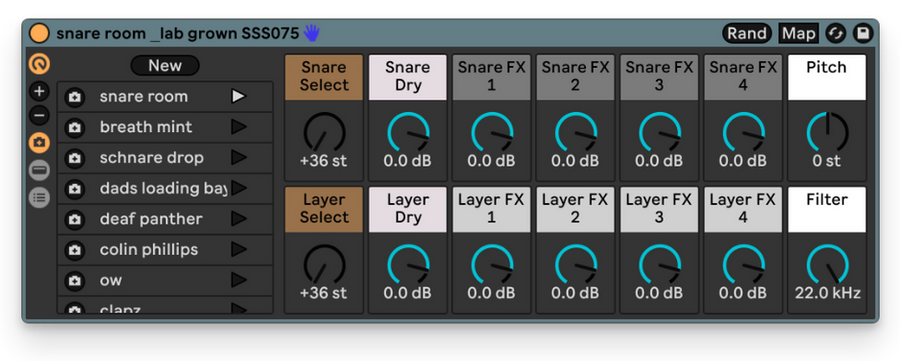Click the Layer FX 3 knob
Image resolution: width=900 pixels, height=361 pixels.
coord(659,265)
